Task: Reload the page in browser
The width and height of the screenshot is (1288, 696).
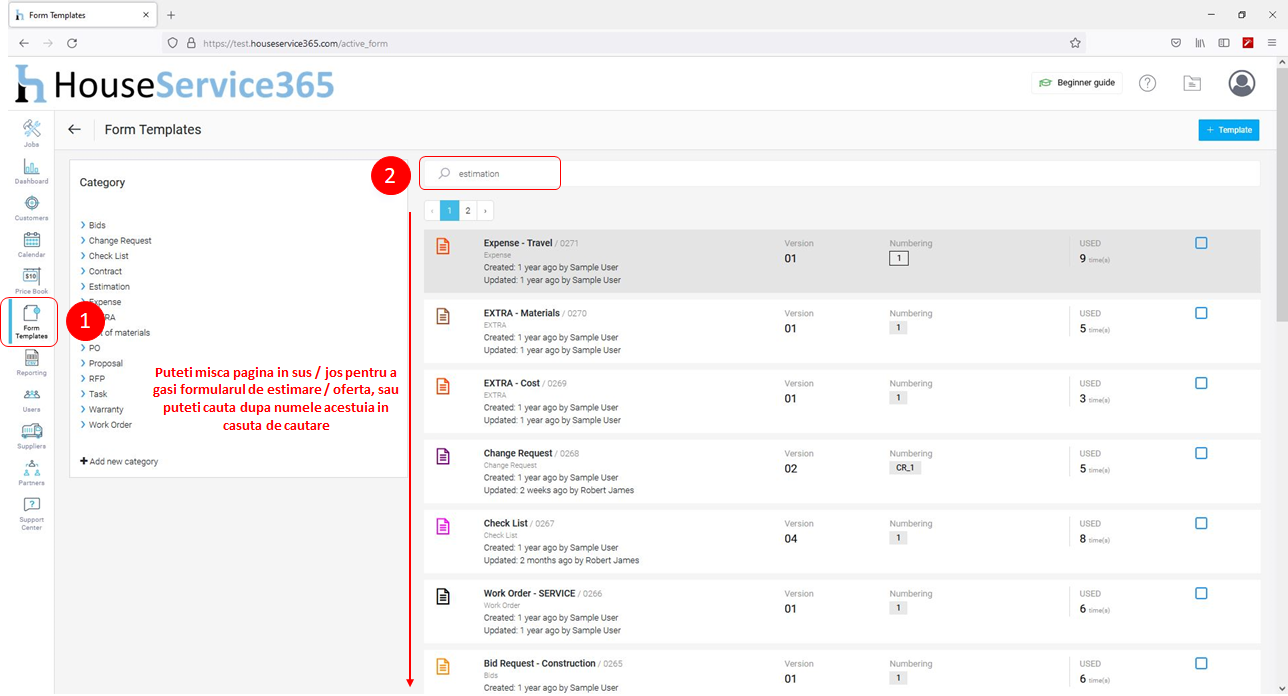Action: 72,43
